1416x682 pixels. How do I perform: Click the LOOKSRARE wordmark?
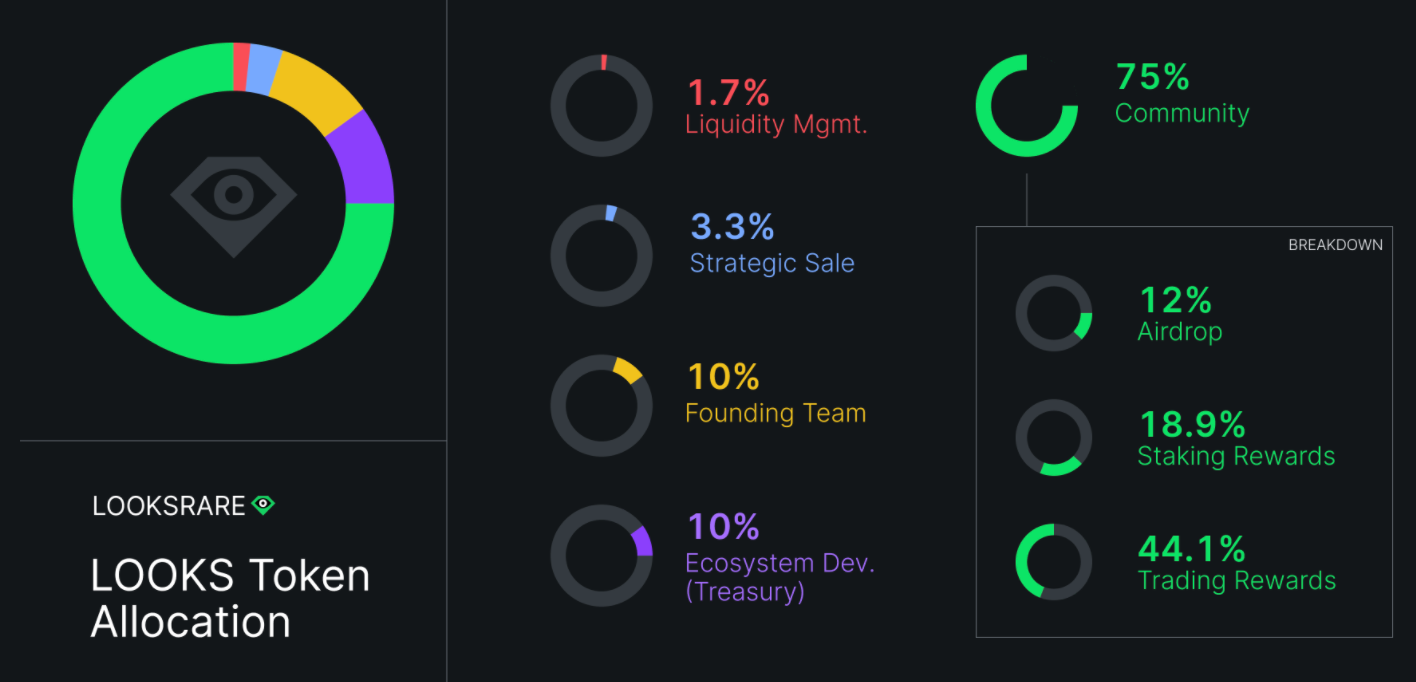coord(169,506)
